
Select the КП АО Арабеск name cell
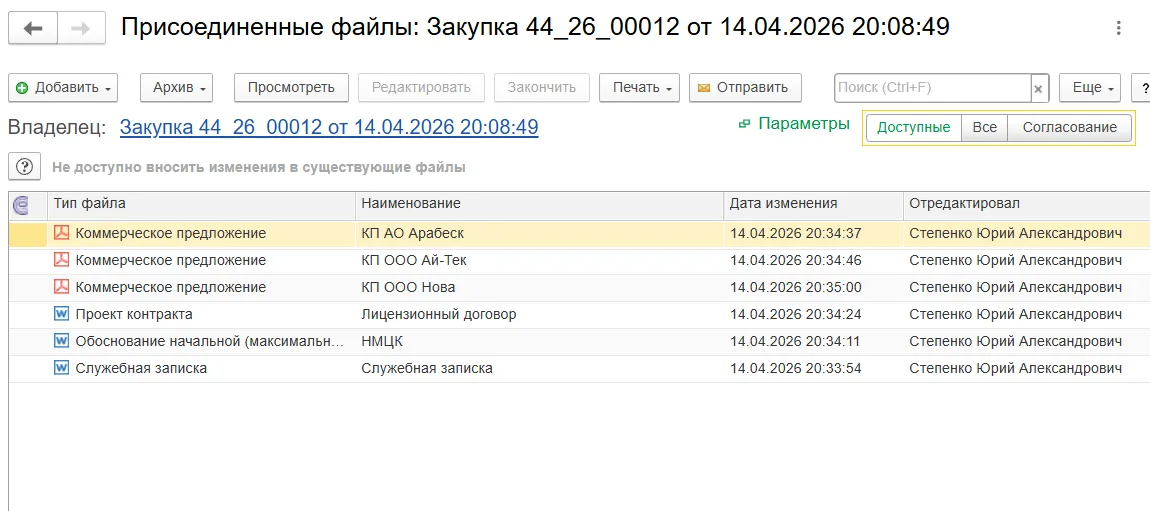tap(540, 234)
